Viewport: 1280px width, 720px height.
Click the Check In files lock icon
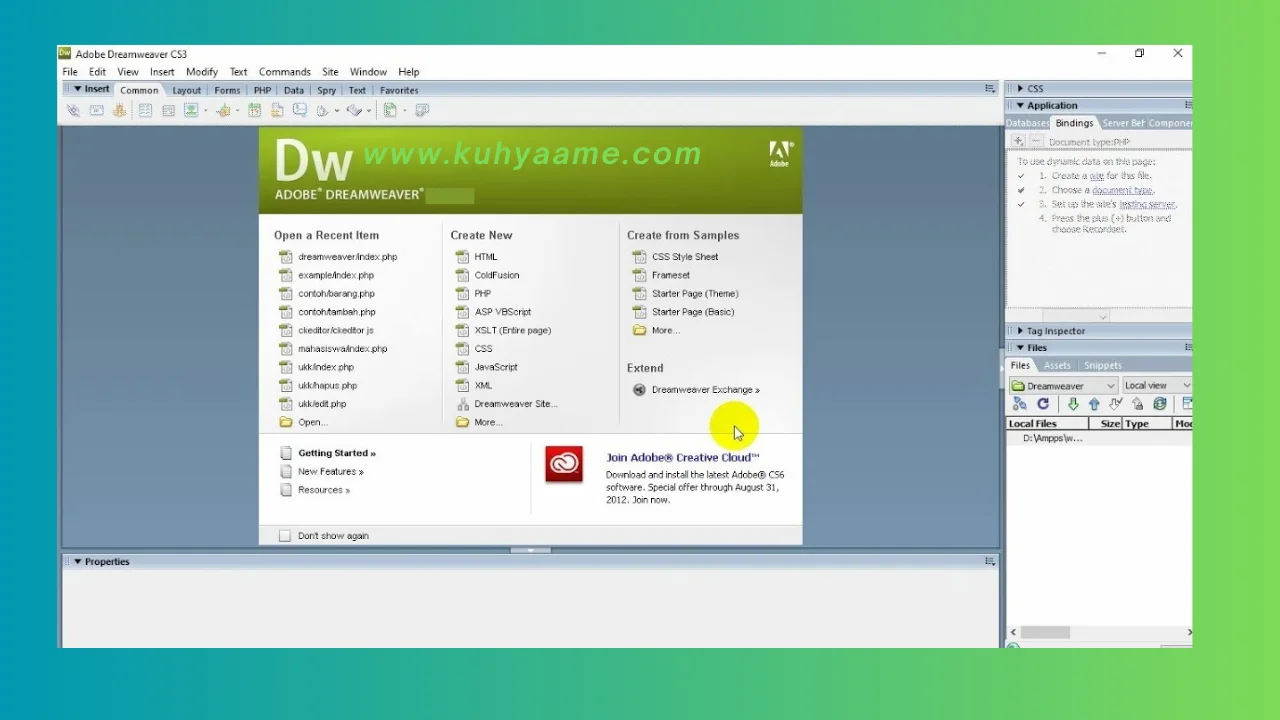coord(1137,404)
